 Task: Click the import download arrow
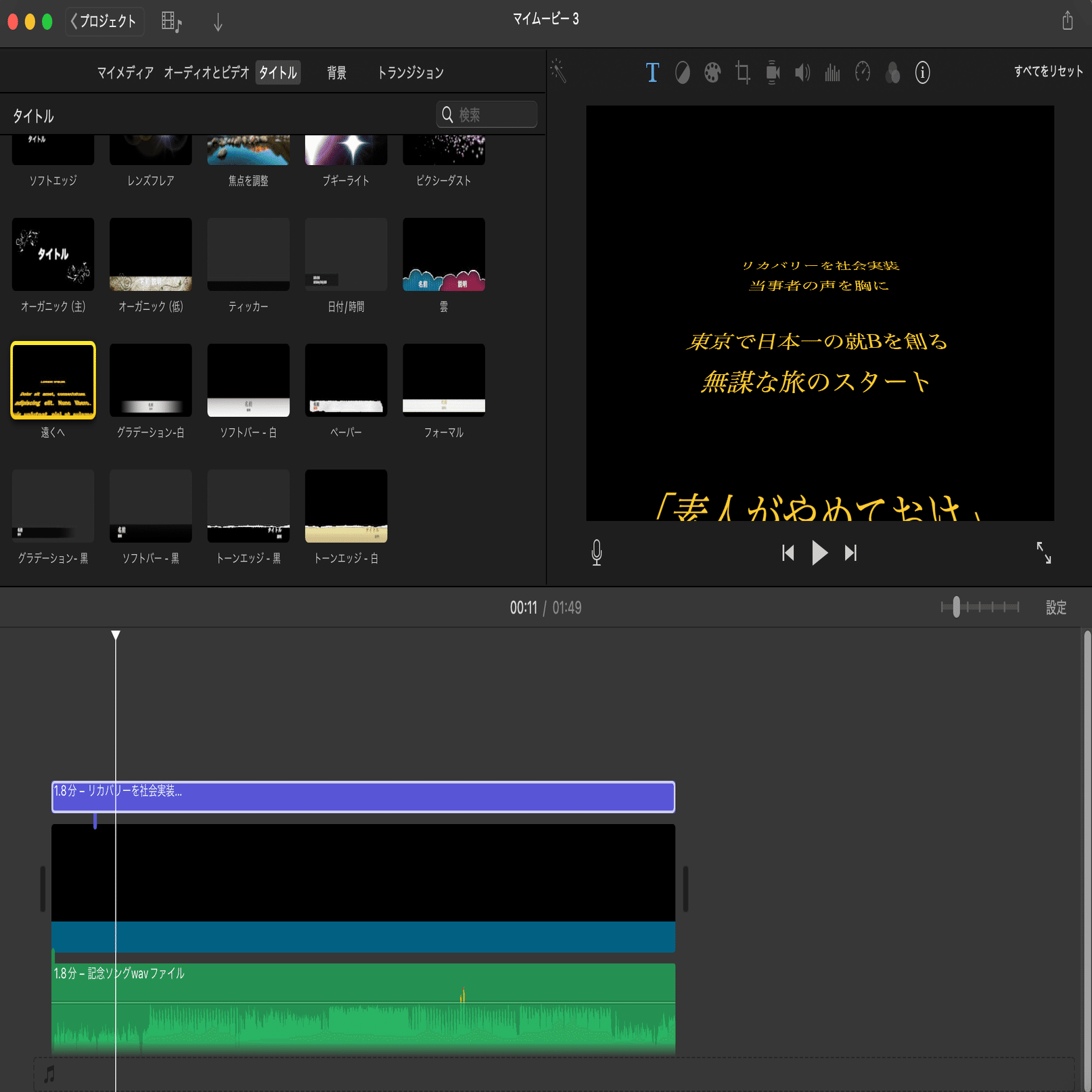[x=218, y=22]
